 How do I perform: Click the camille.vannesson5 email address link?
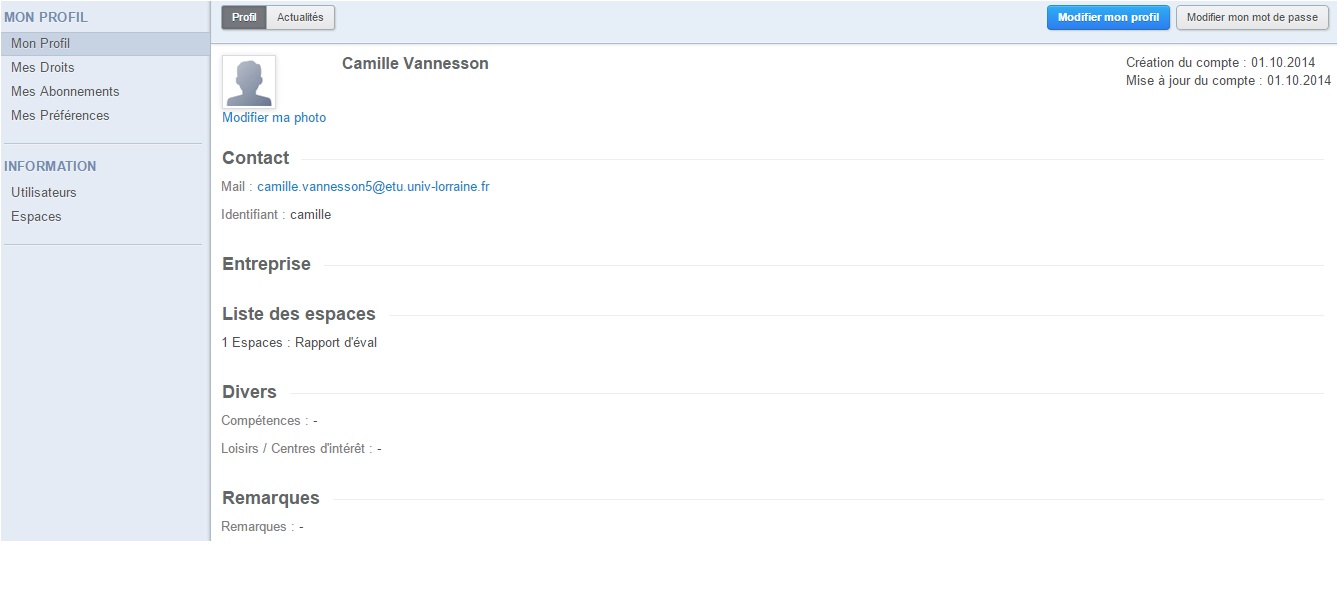(x=373, y=187)
